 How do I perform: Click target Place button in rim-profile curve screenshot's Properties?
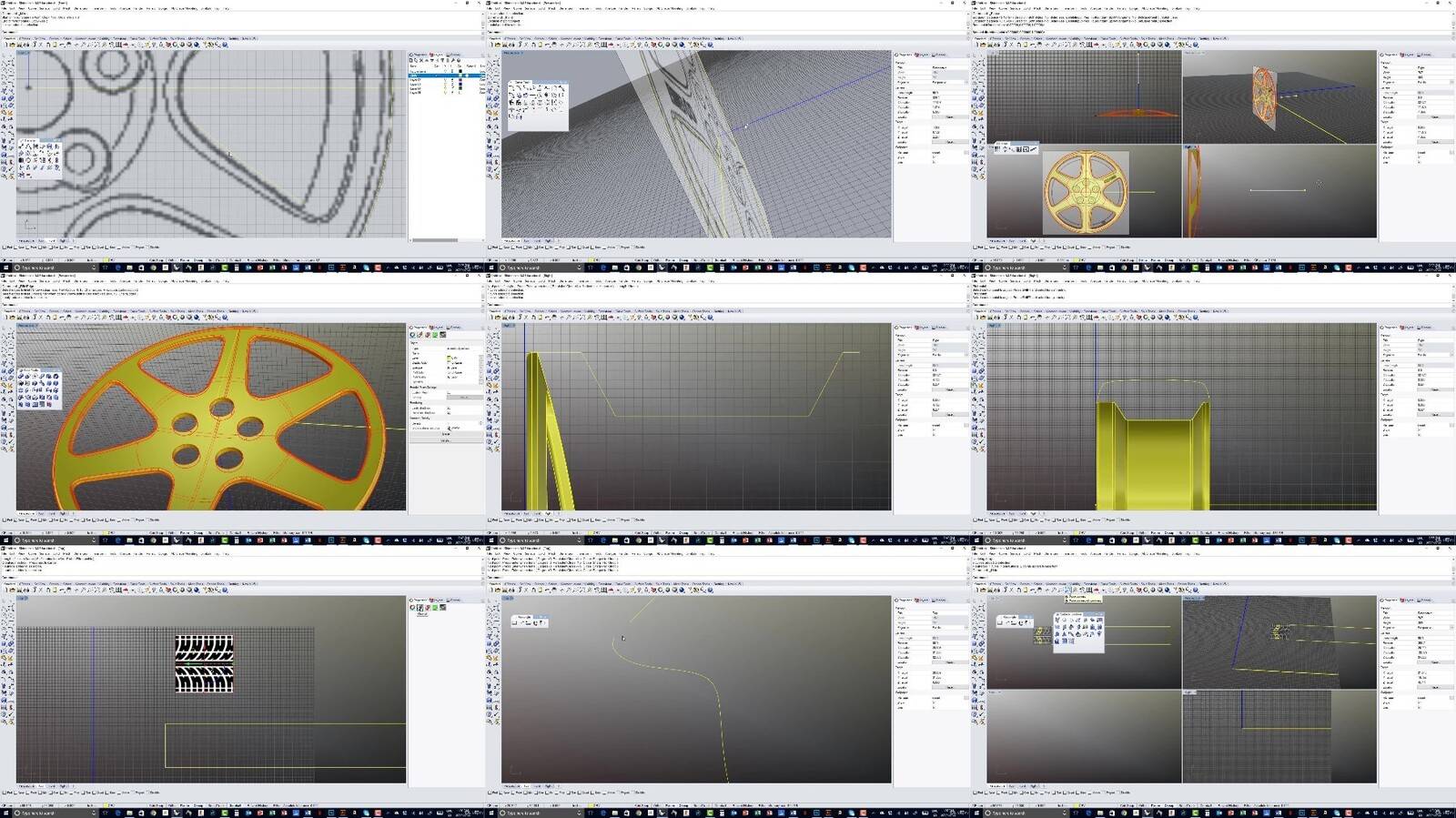point(950,415)
